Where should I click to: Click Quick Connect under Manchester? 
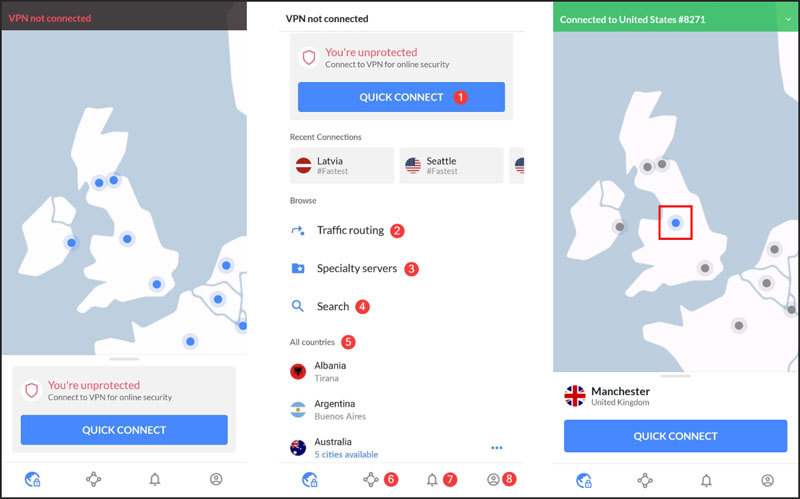pyautogui.click(x=676, y=436)
